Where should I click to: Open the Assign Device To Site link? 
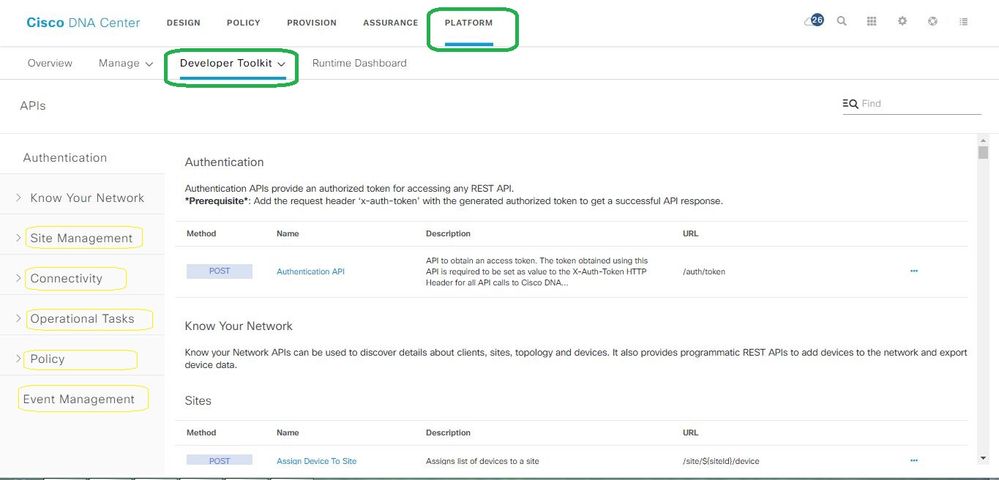tap(317, 461)
